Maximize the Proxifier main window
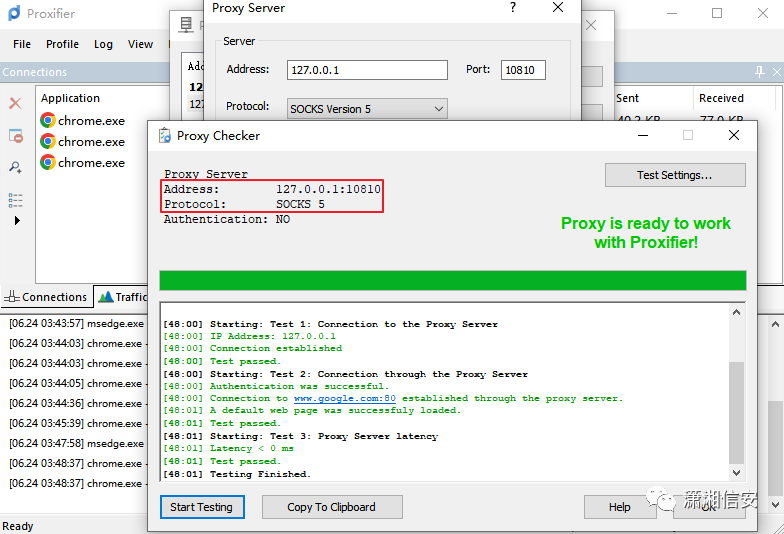Viewport: 784px width, 534px height. (717, 13)
